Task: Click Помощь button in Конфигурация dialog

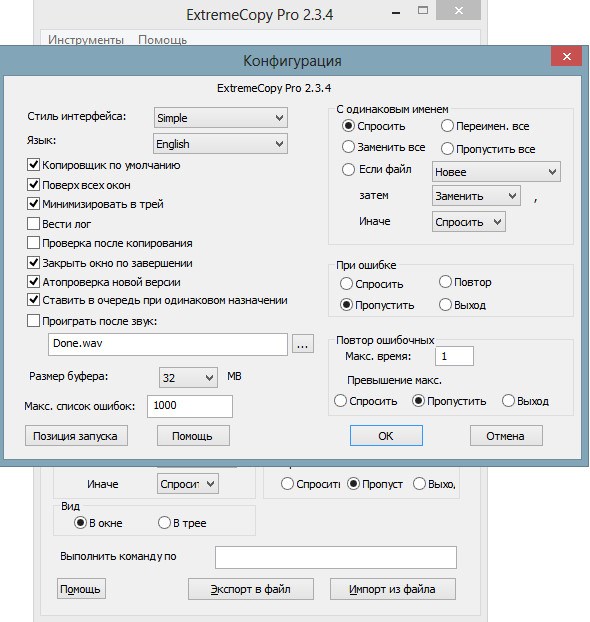Action: click(193, 436)
